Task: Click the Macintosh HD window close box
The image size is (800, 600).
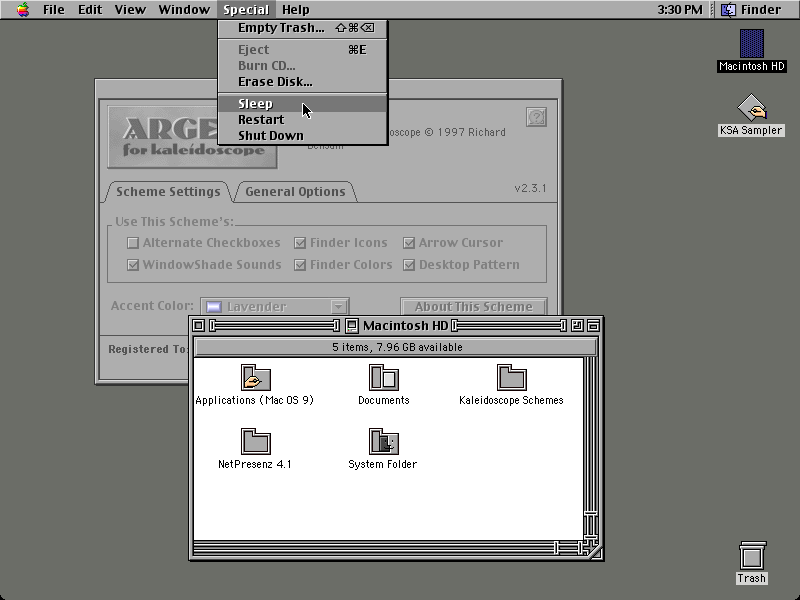Action: tap(199, 326)
